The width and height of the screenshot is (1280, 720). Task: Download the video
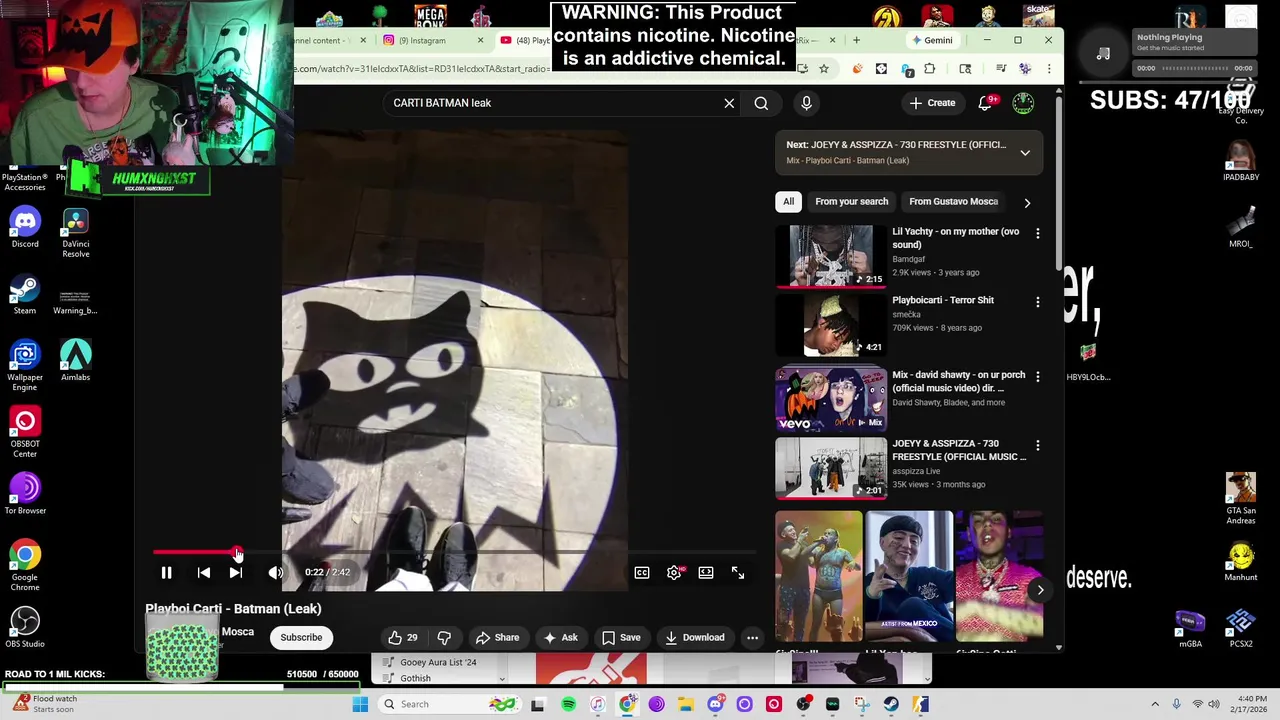(x=695, y=638)
